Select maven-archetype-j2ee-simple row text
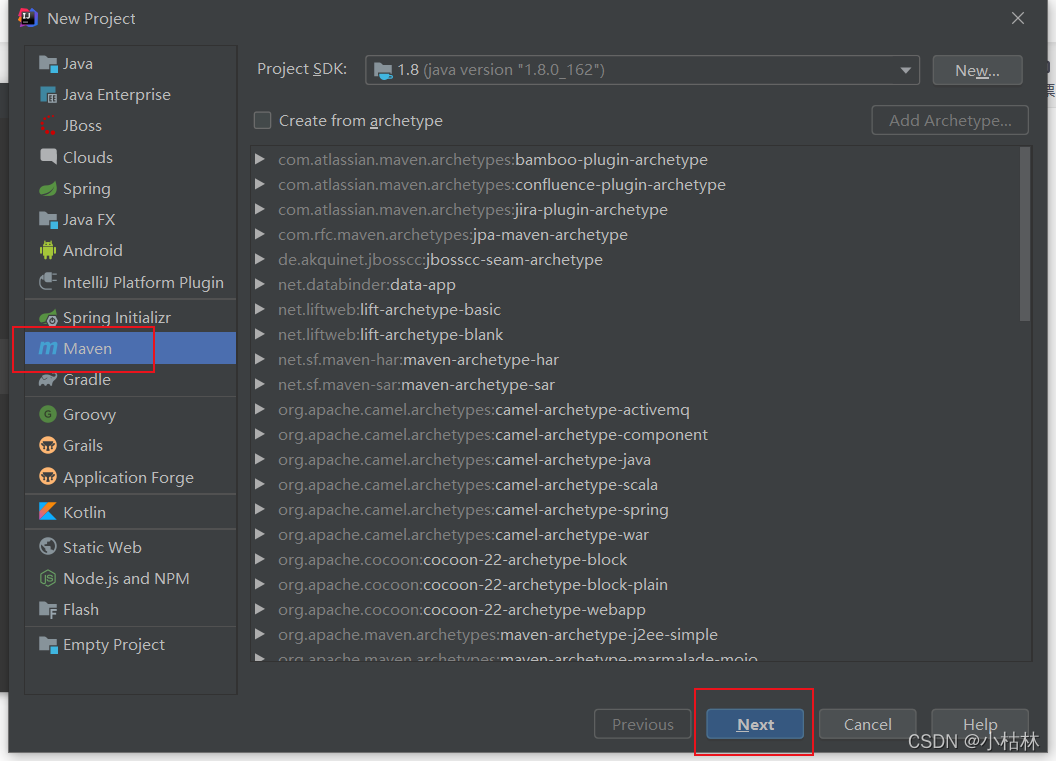 (x=498, y=634)
